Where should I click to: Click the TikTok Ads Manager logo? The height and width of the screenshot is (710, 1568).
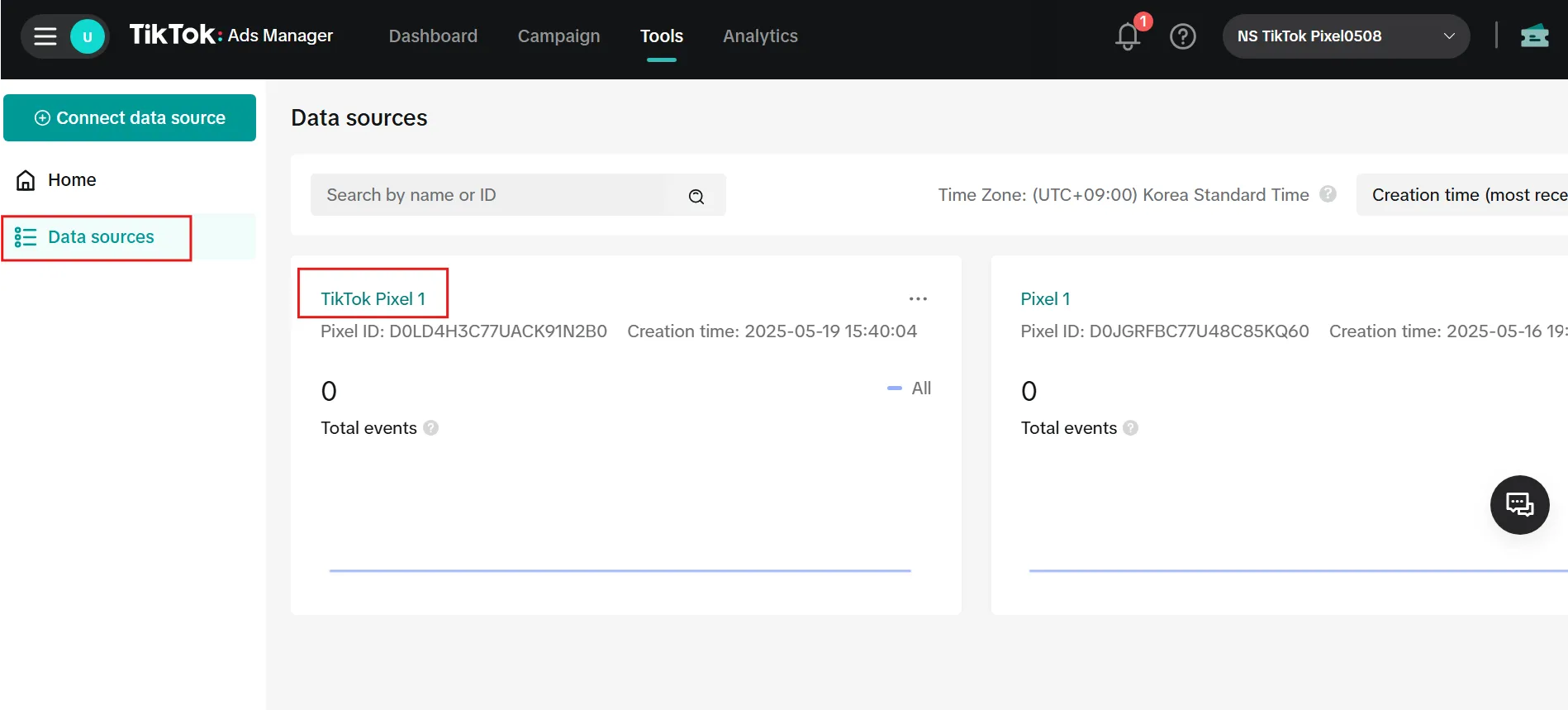coord(231,35)
